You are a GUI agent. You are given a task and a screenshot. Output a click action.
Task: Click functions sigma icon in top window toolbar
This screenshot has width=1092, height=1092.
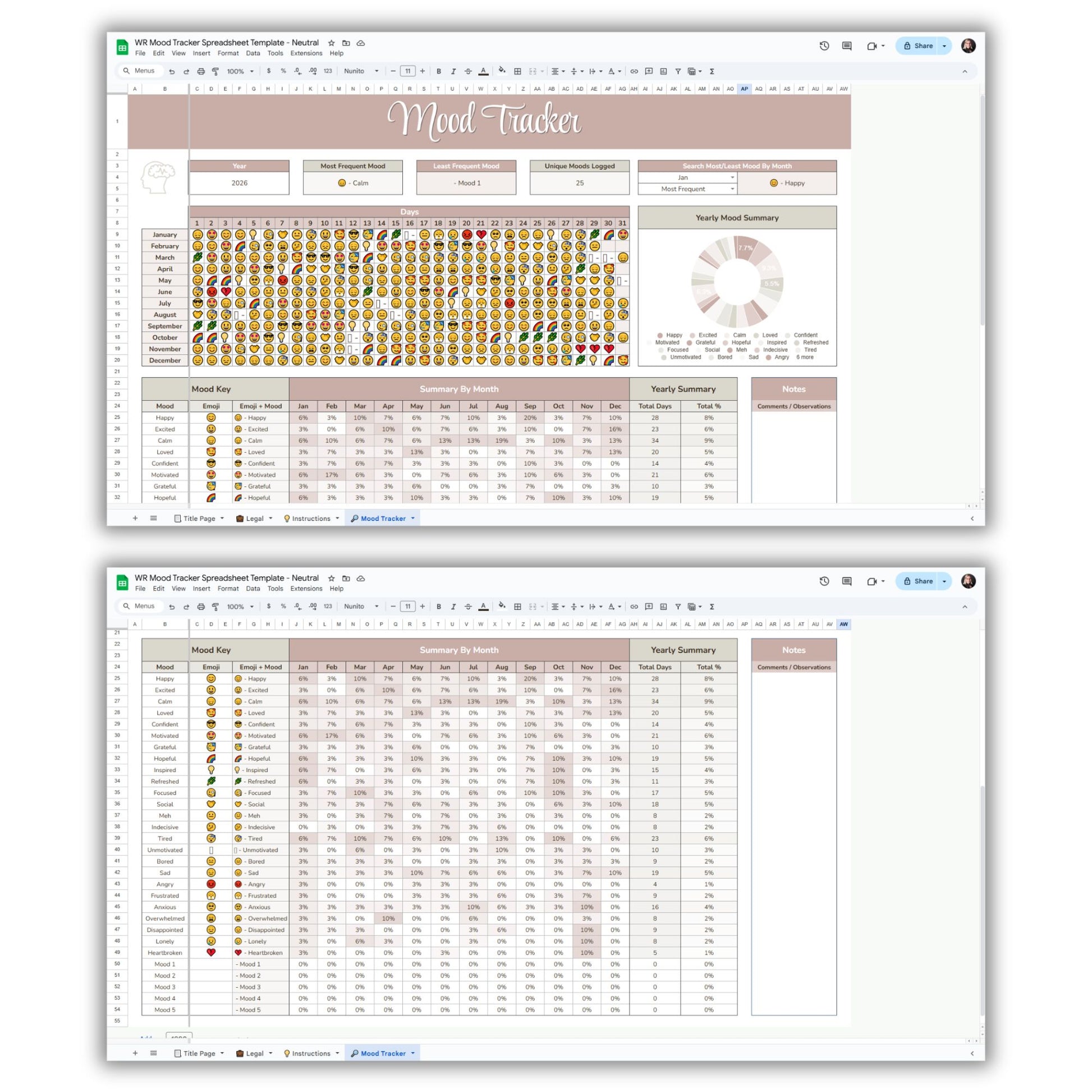712,71
